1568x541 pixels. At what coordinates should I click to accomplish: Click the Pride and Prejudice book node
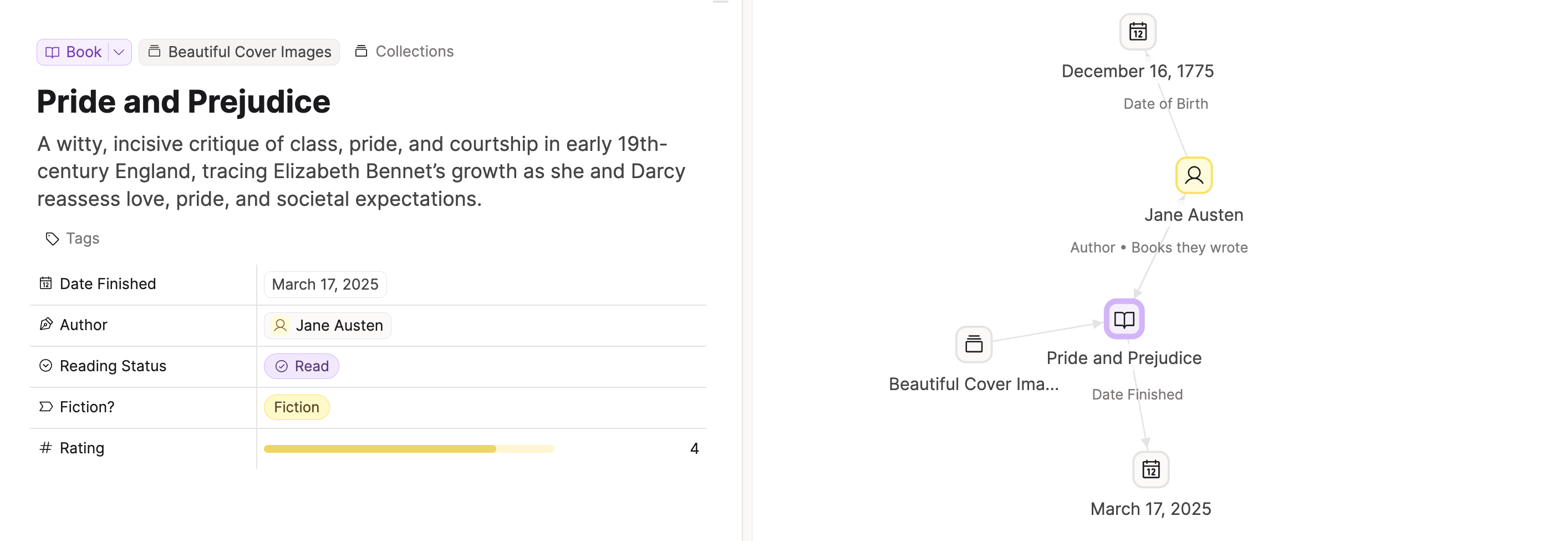pos(1124,319)
